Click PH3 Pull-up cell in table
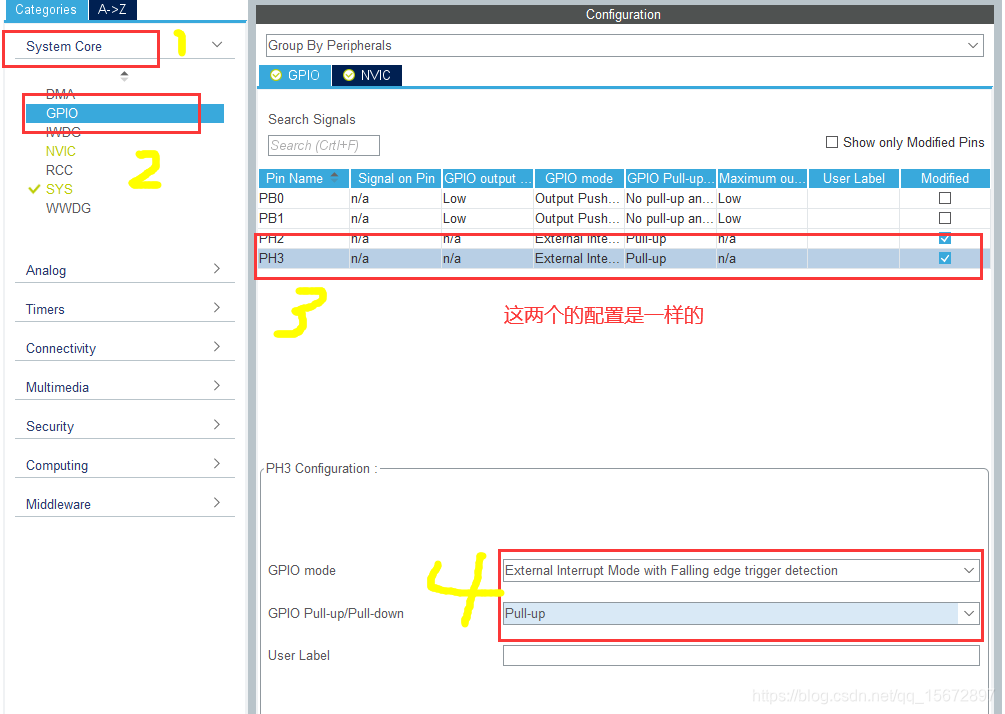Image resolution: width=1005 pixels, height=714 pixels. click(x=670, y=258)
